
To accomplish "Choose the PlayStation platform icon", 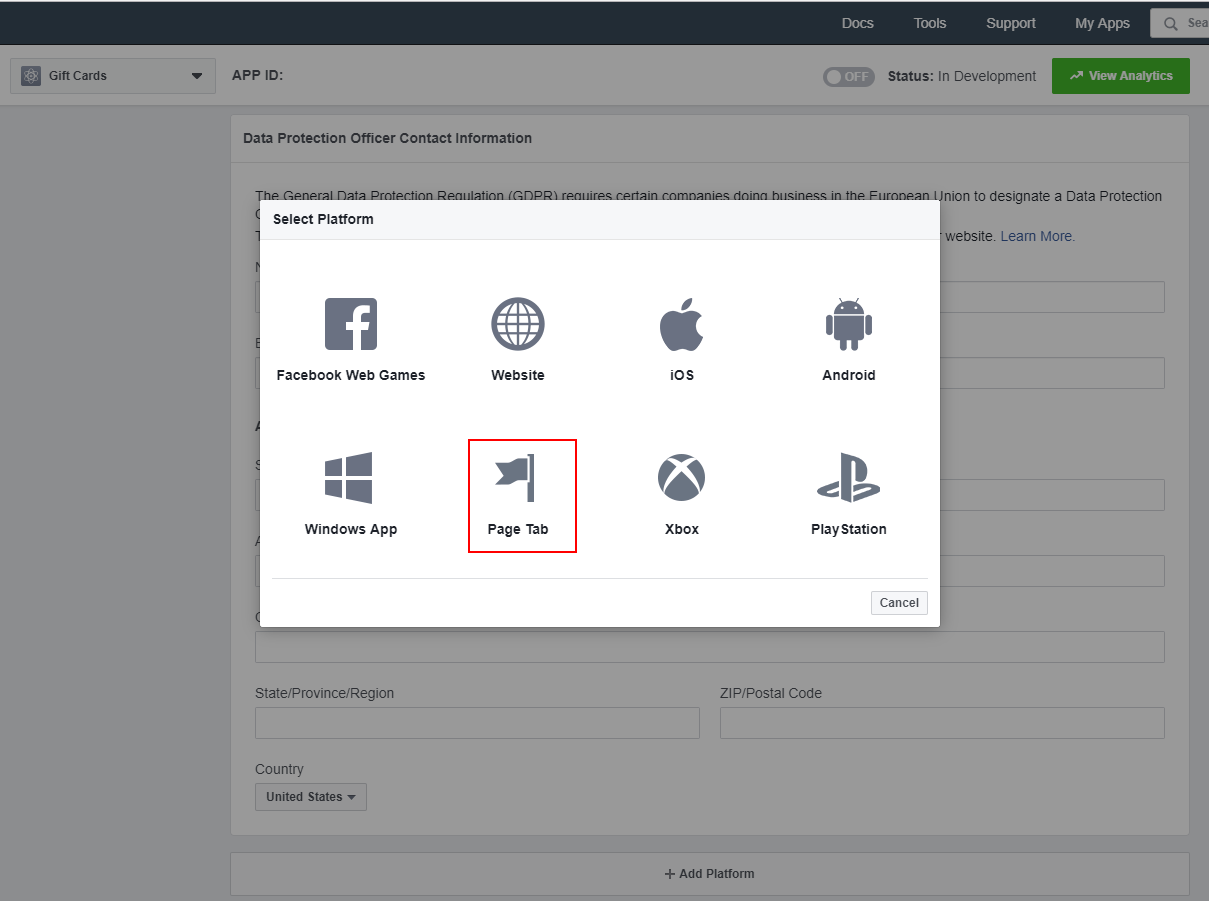I will (x=848, y=478).
